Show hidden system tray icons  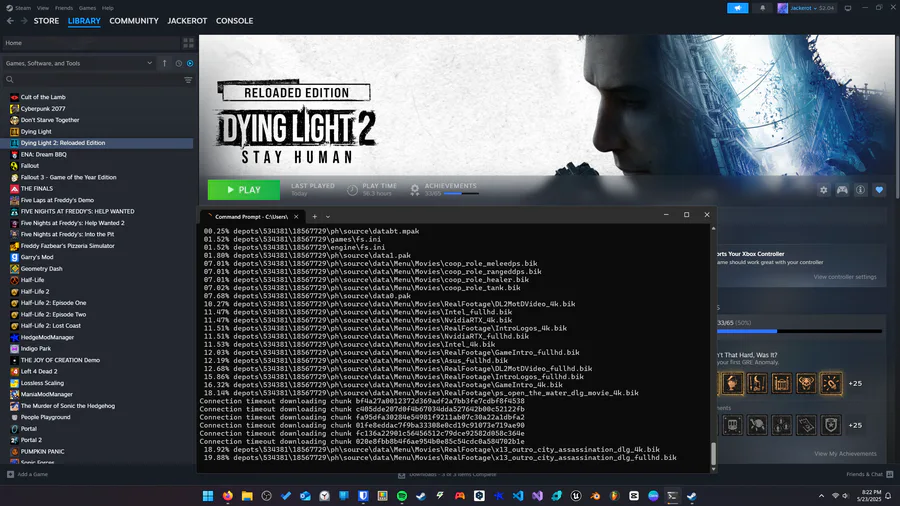(821, 496)
